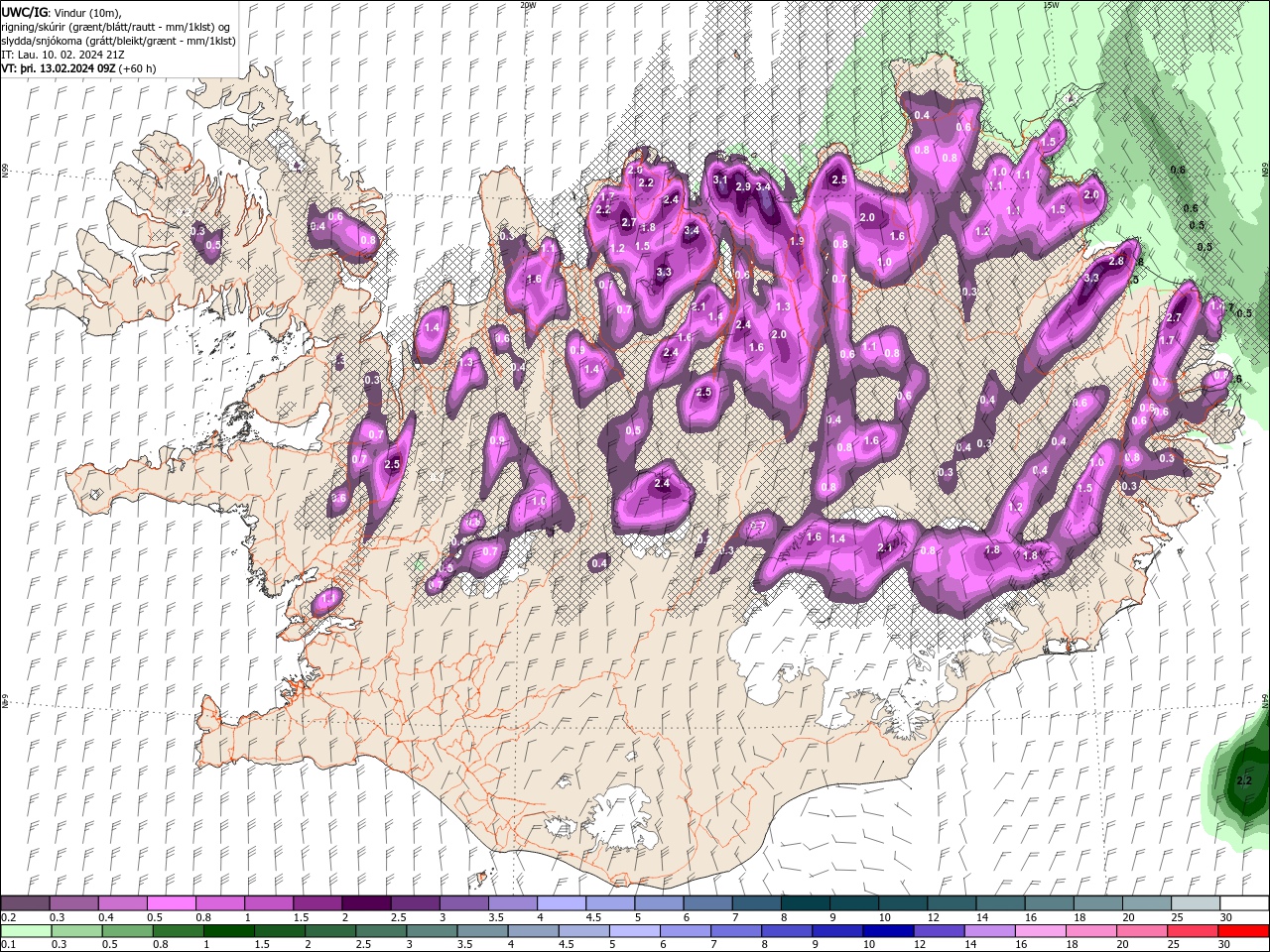Select upper legend swatch starting at 3
This screenshot has width=1270, height=952.
(462, 903)
